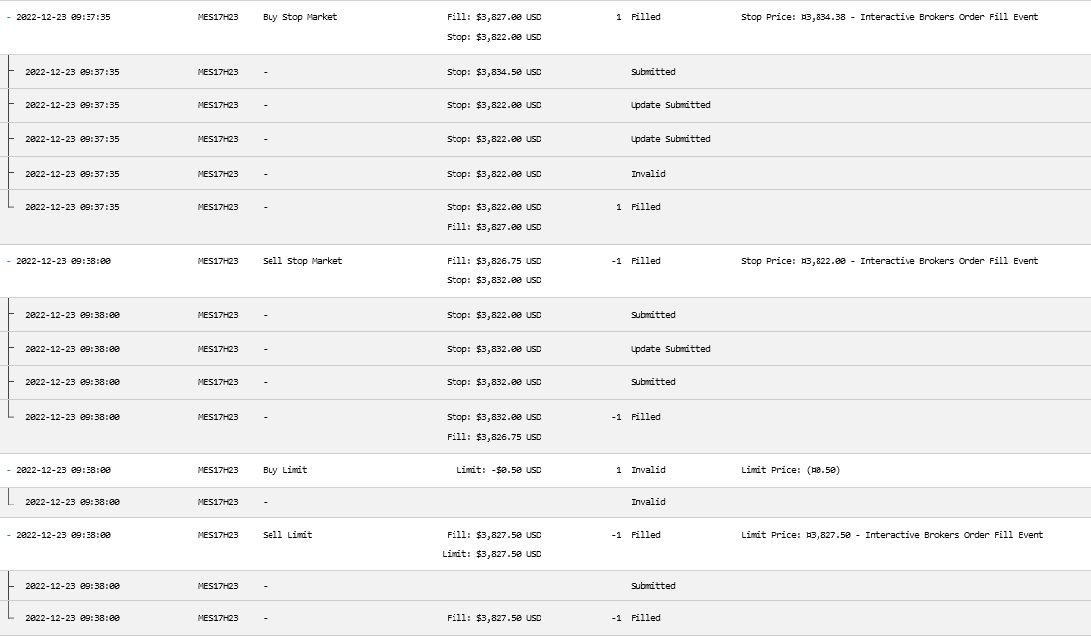Select the last Filled sub-row Fill $3,827.50
Image resolution: width=1091 pixels, height=636 pixels.
[x=546, y=618]
